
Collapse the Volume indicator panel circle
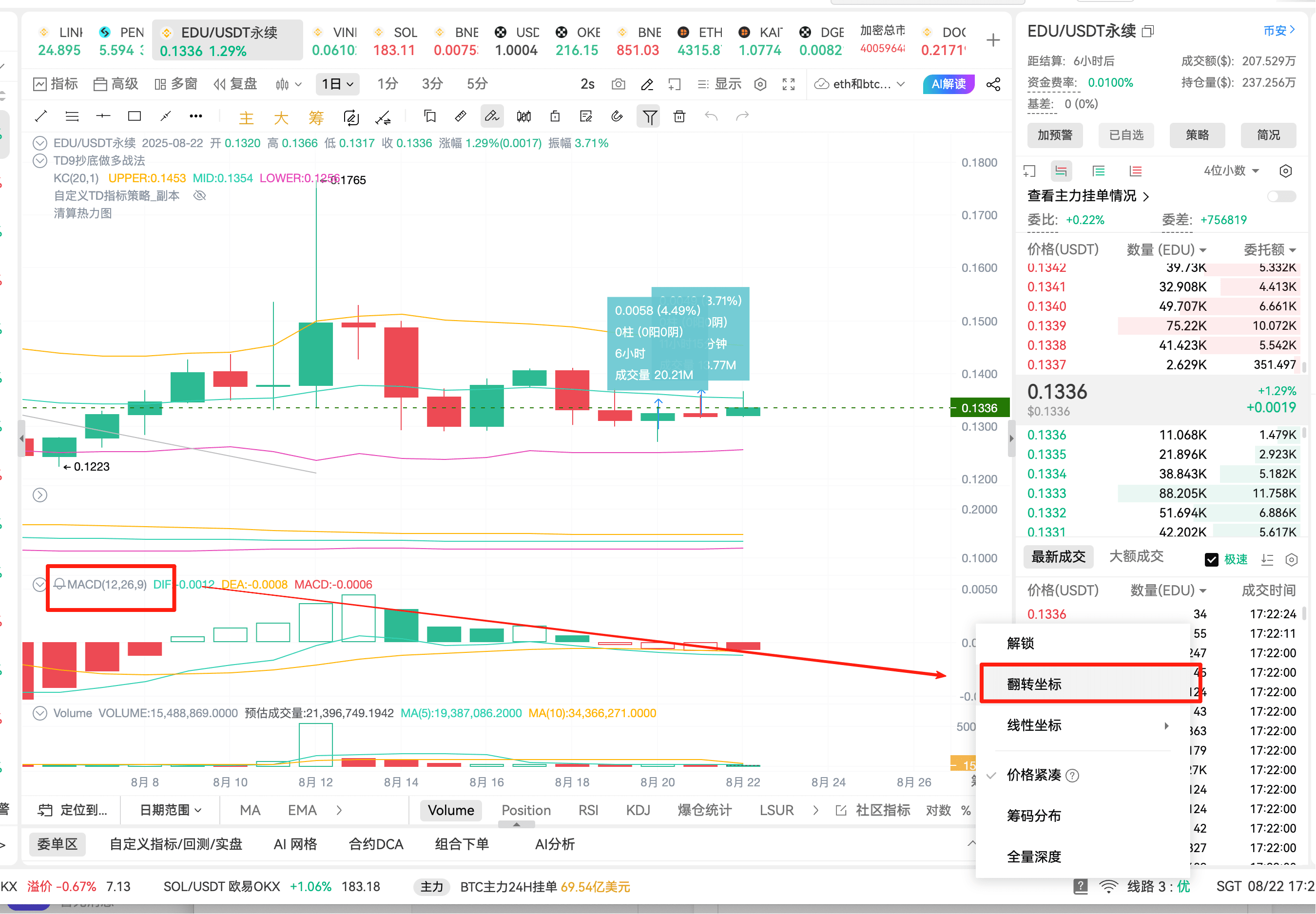[39, 714]
